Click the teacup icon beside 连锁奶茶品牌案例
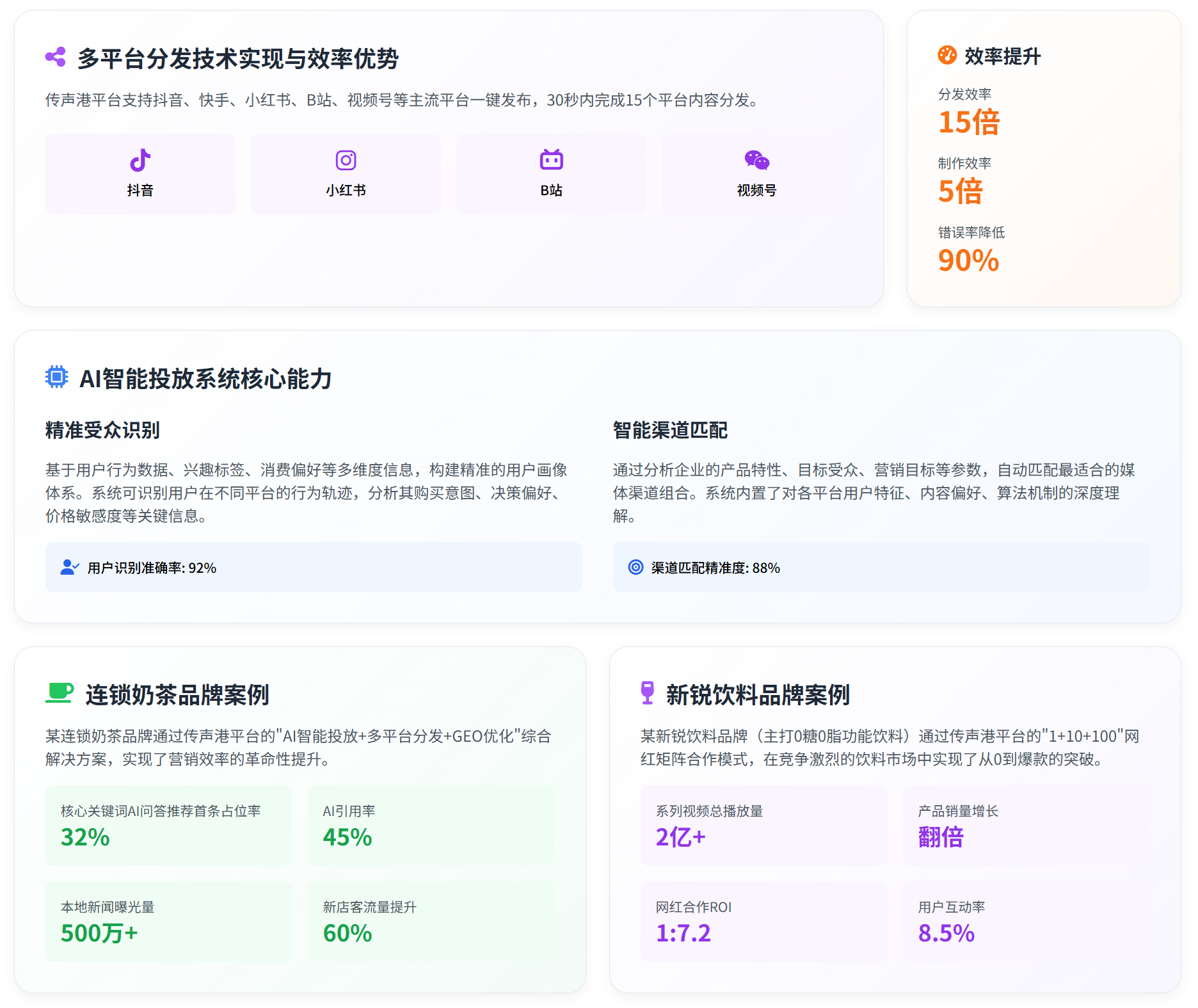Viewport: 1198px width, 1008px height. pyautogui.click(x=60, y=693)
